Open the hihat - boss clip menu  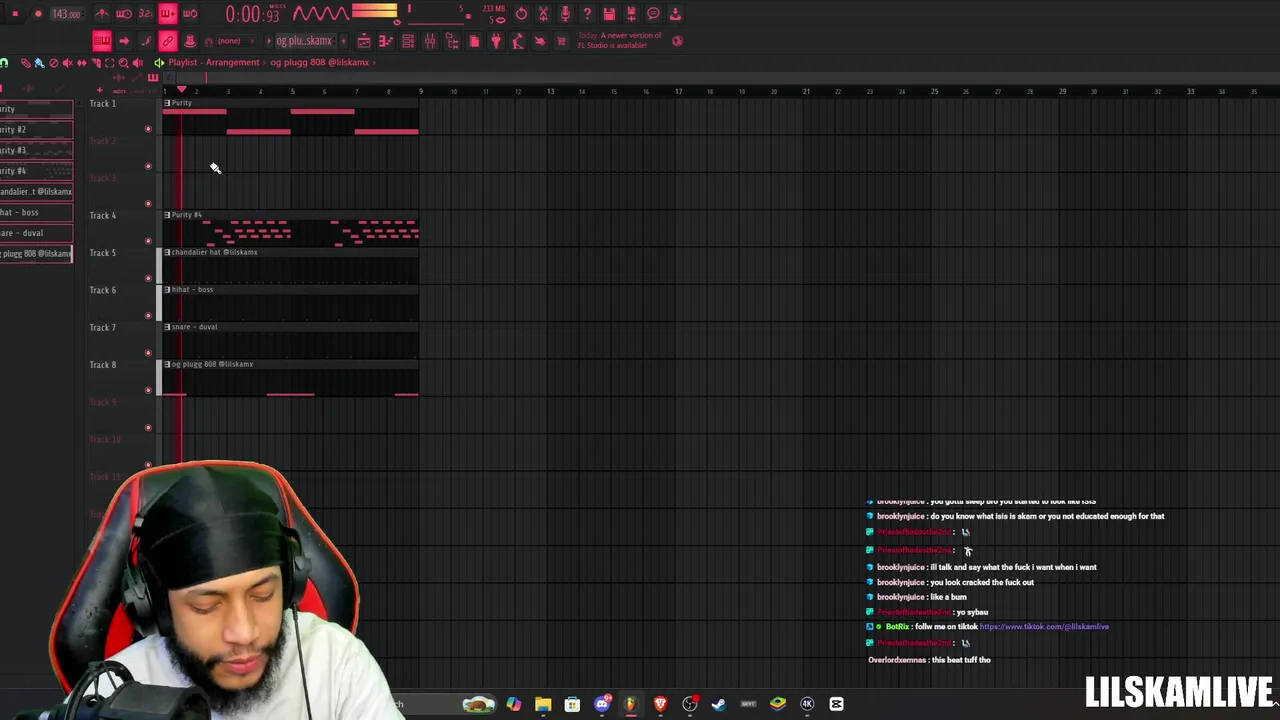tap(167, 290)
